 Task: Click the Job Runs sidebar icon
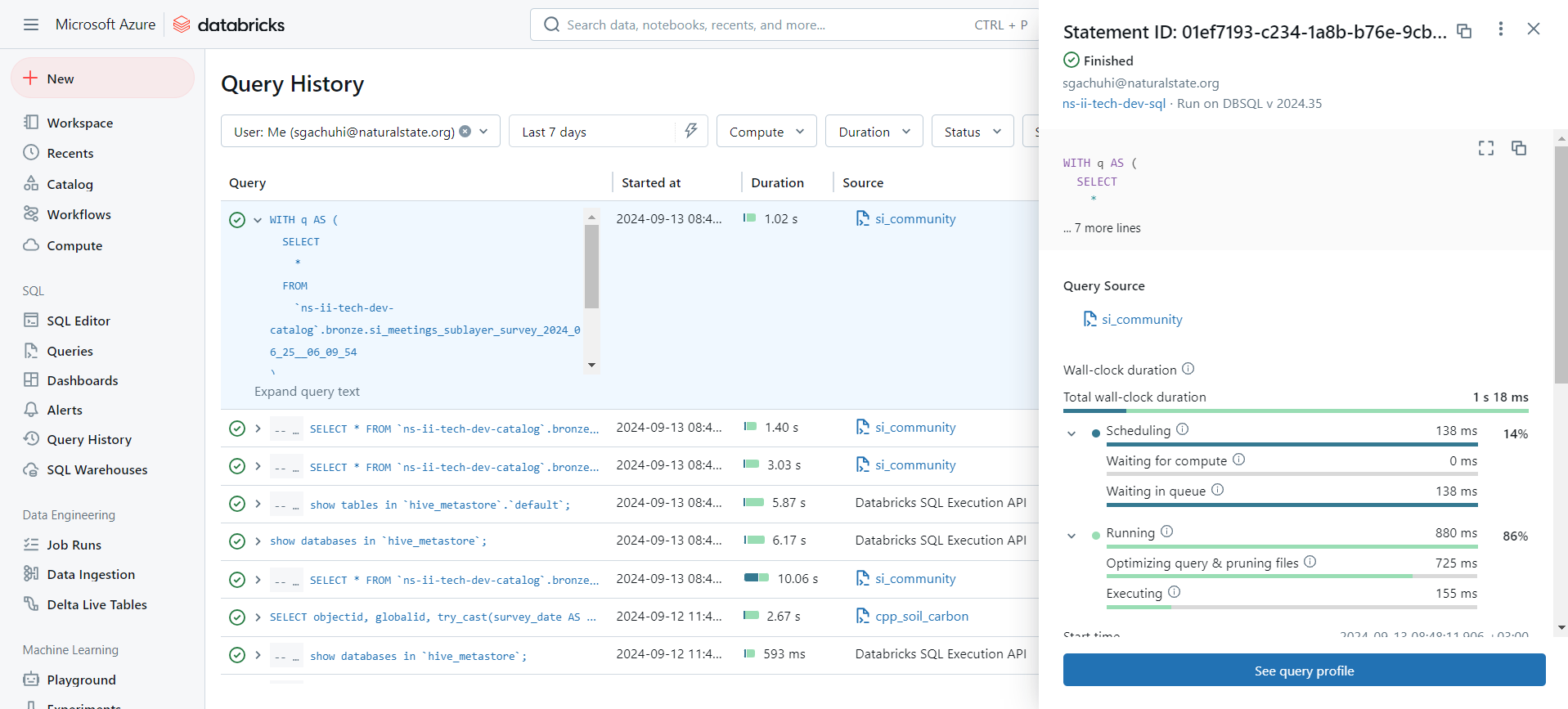31,545
